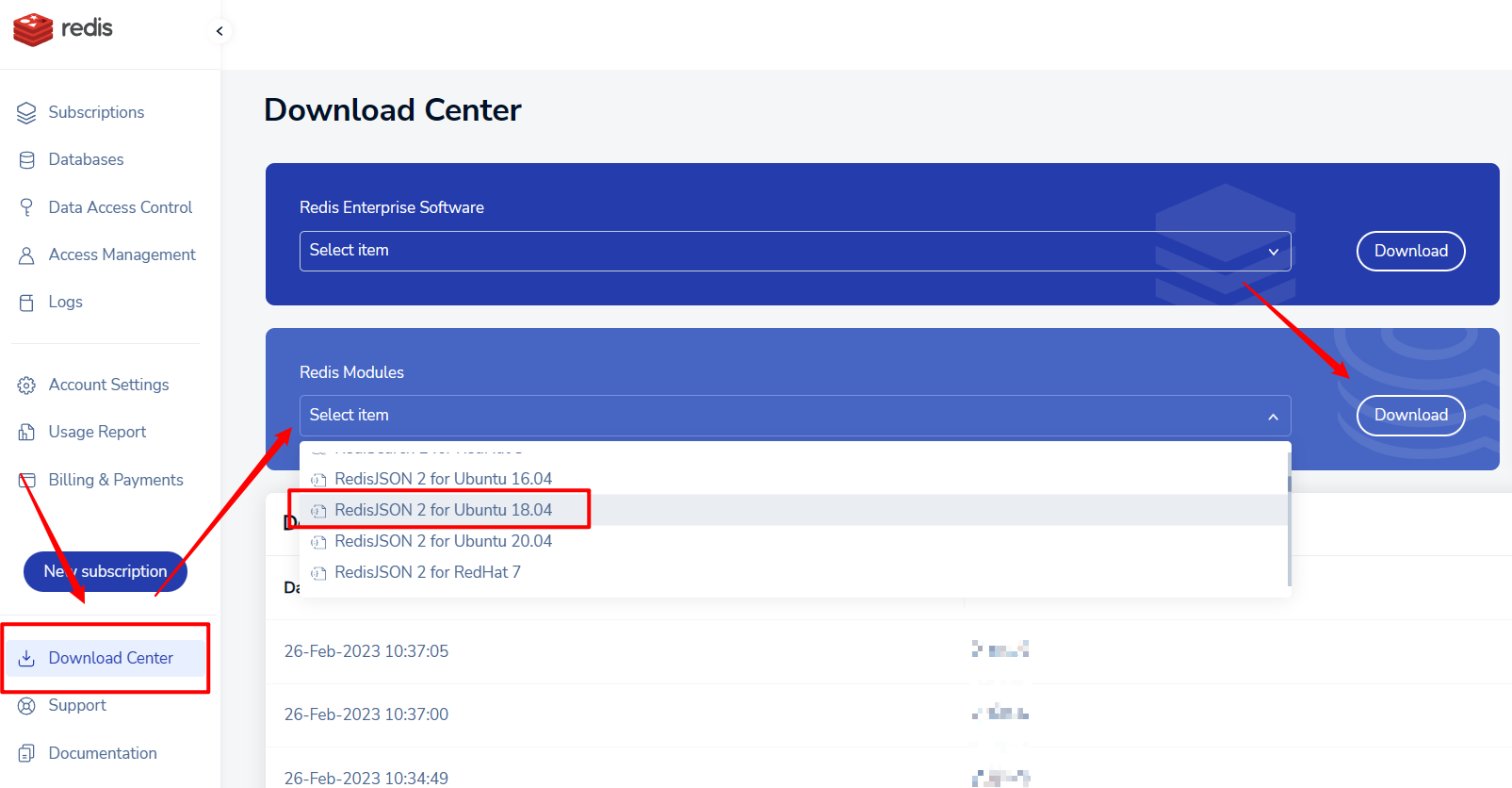The width and height of the screenshot is (1512, 788).
Task: Click the Account Settings gear icon
Action: click(x=26, y=386)
